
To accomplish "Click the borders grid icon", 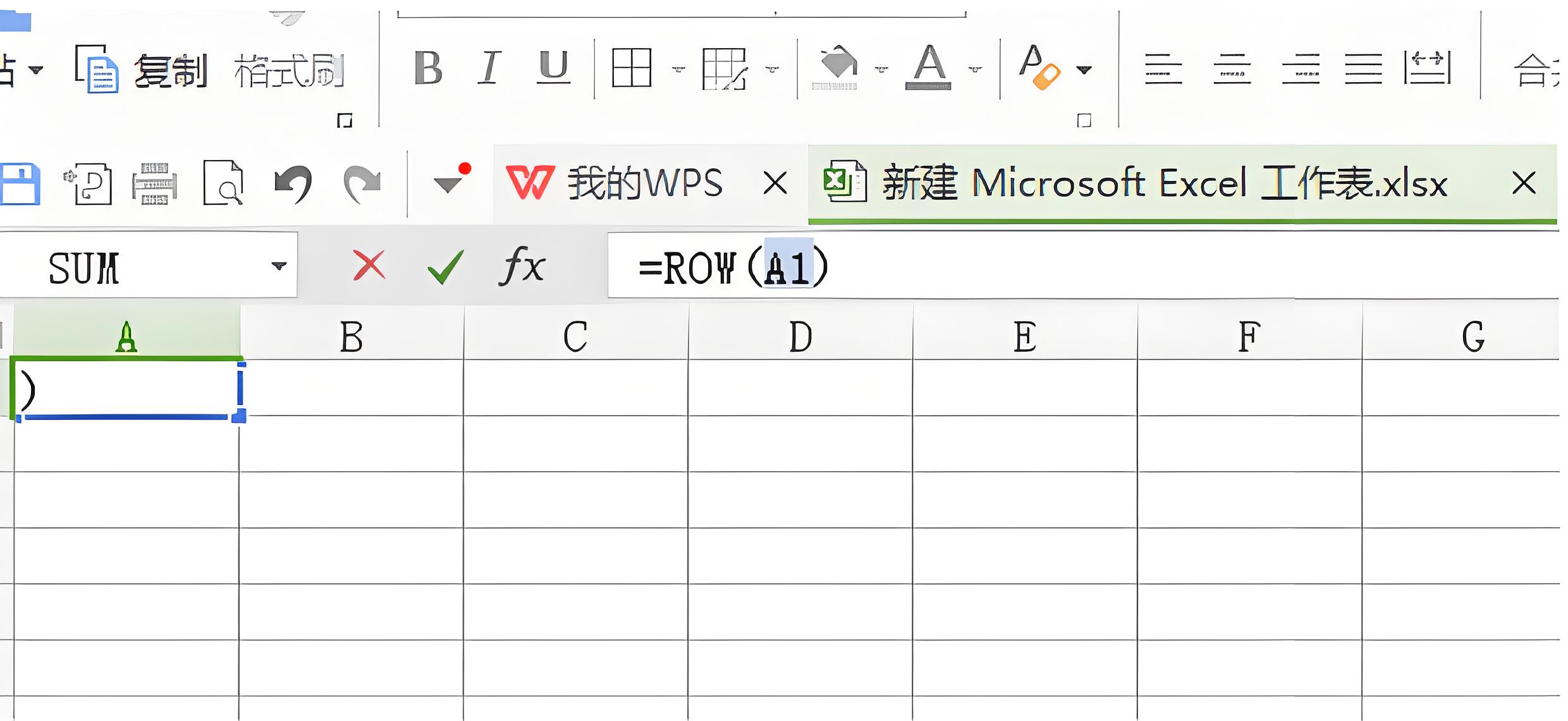I will [631, 68].
